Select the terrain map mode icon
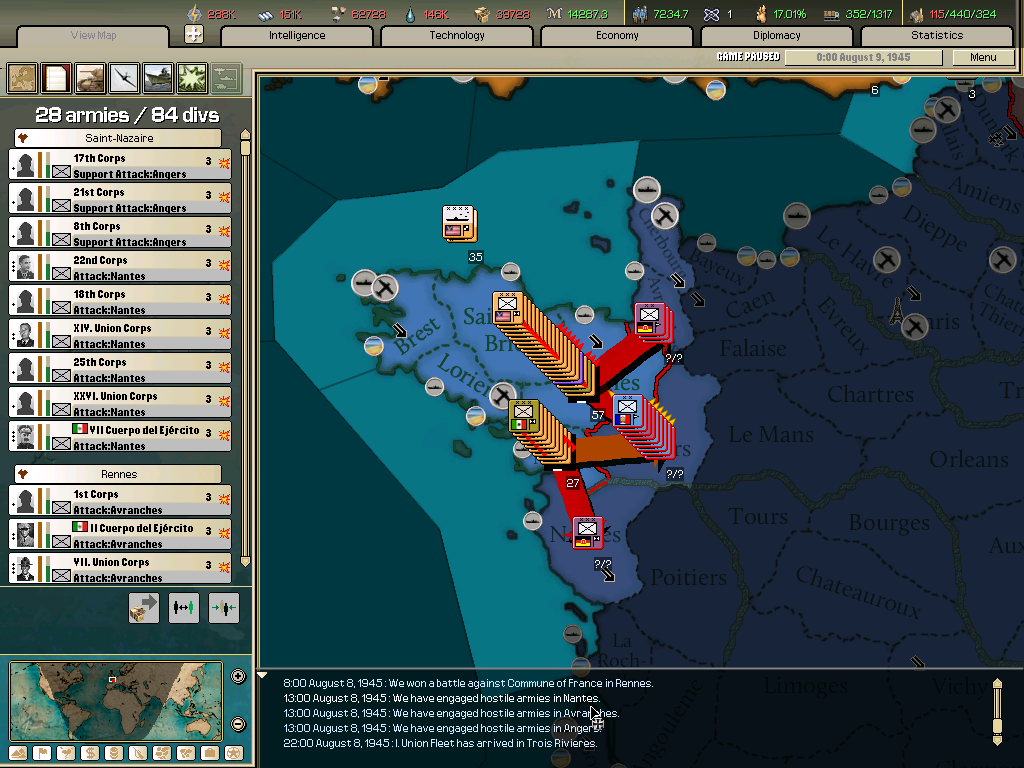The image size is (1024, 768). tap(17, 755)
